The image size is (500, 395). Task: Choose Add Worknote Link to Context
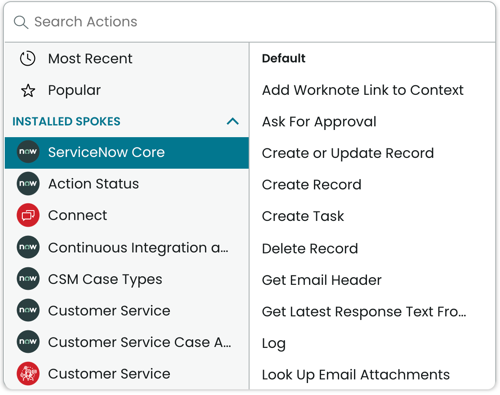point(363,90)
